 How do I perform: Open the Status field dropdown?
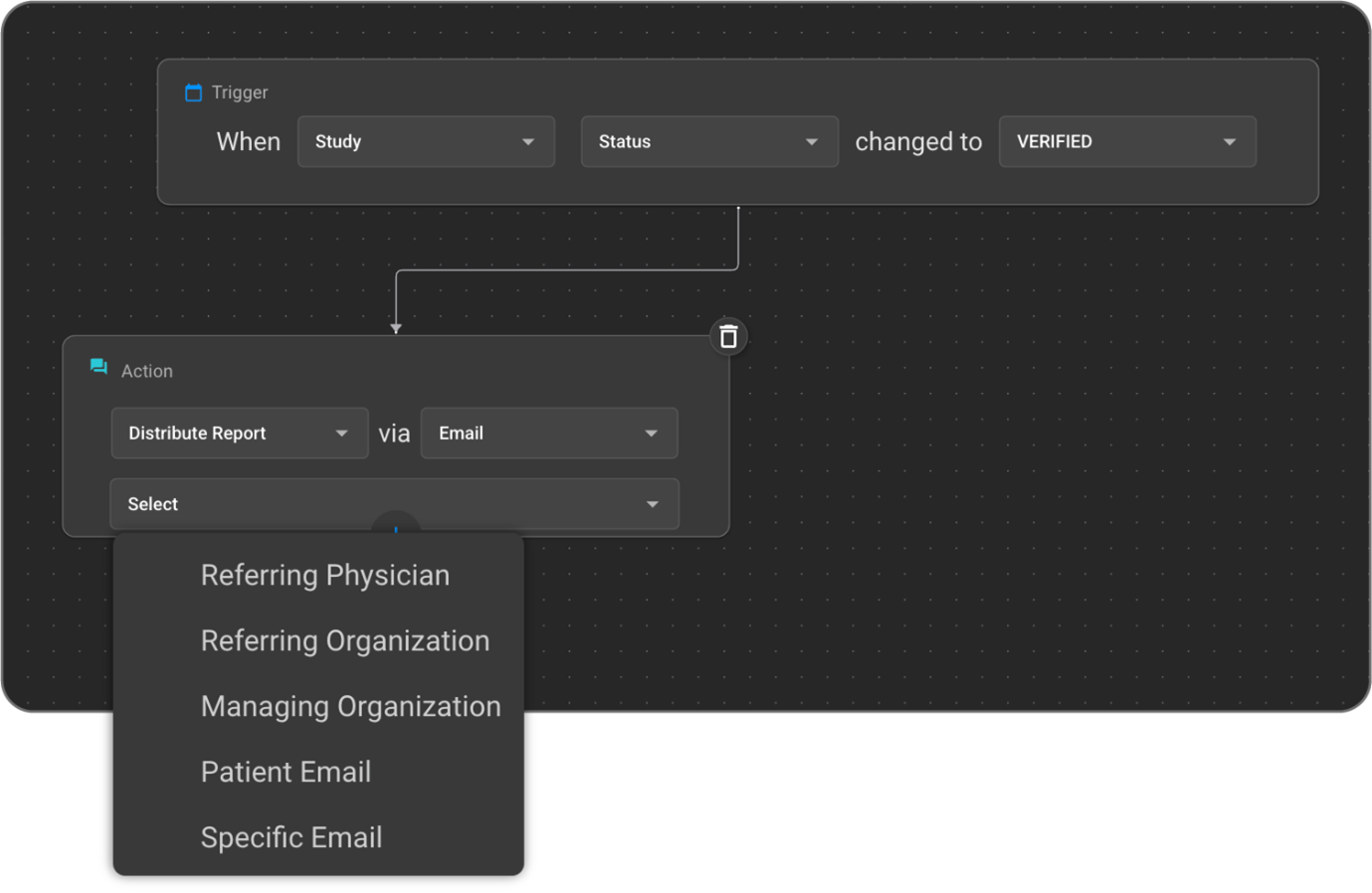pos(708,142)
